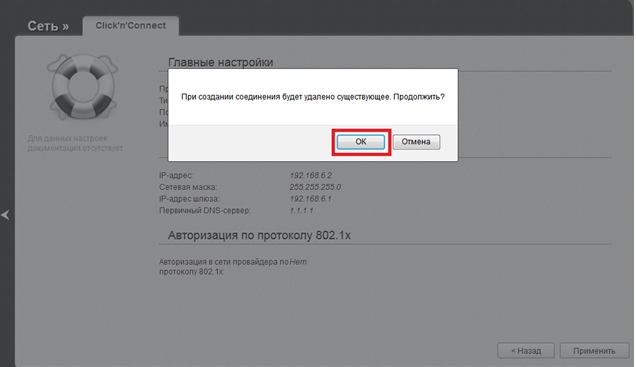Open the Click'n'Connect tab
Screen dimensions: 636x367
click(131, 26)
